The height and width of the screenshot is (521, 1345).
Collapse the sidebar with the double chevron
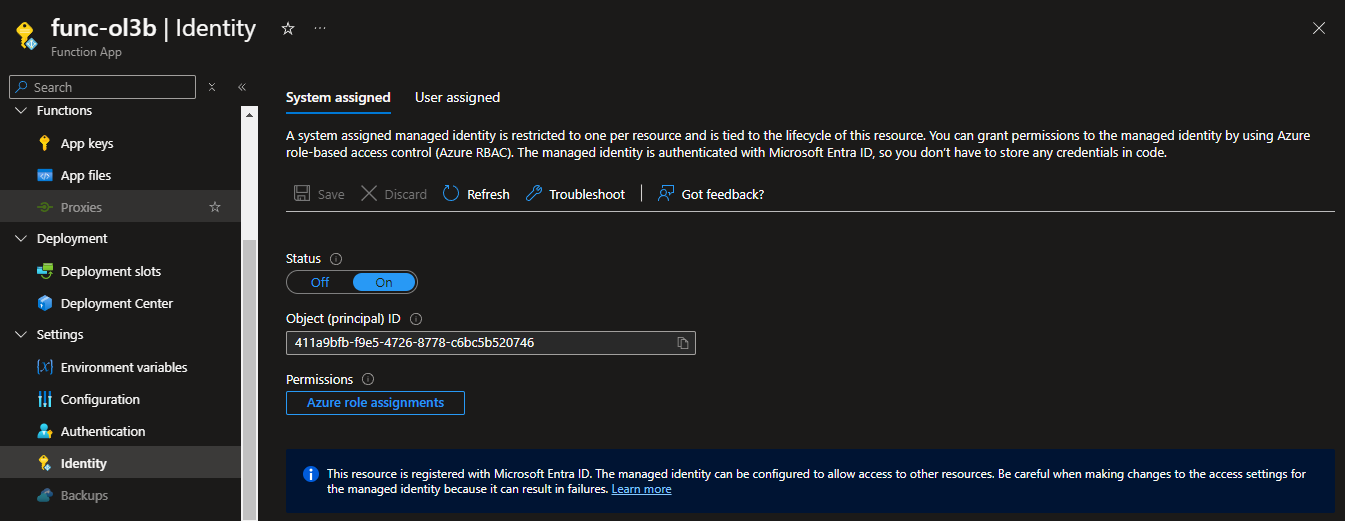tap(242, 87)
